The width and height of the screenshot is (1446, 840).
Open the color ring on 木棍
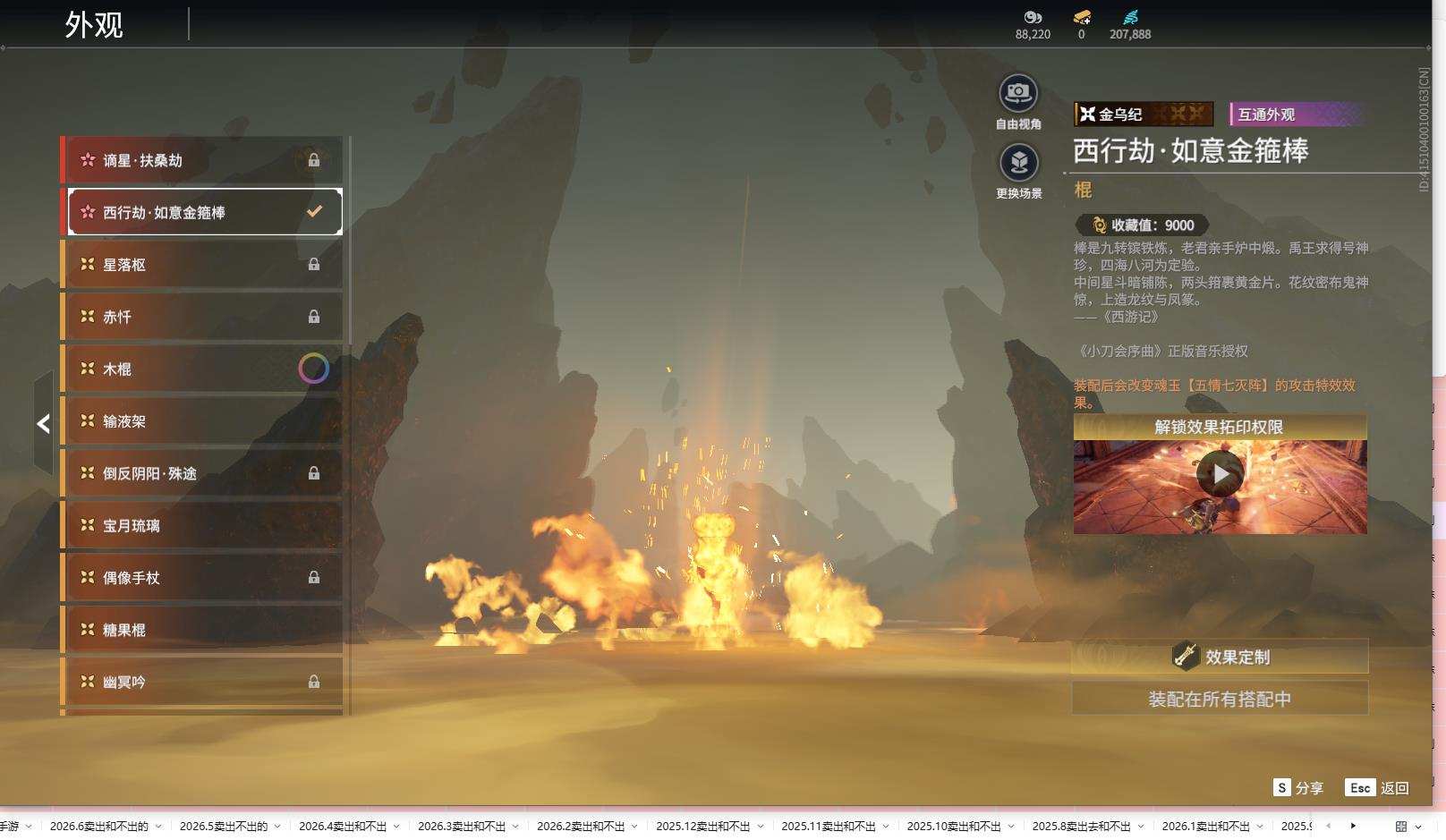coord(313,369)
